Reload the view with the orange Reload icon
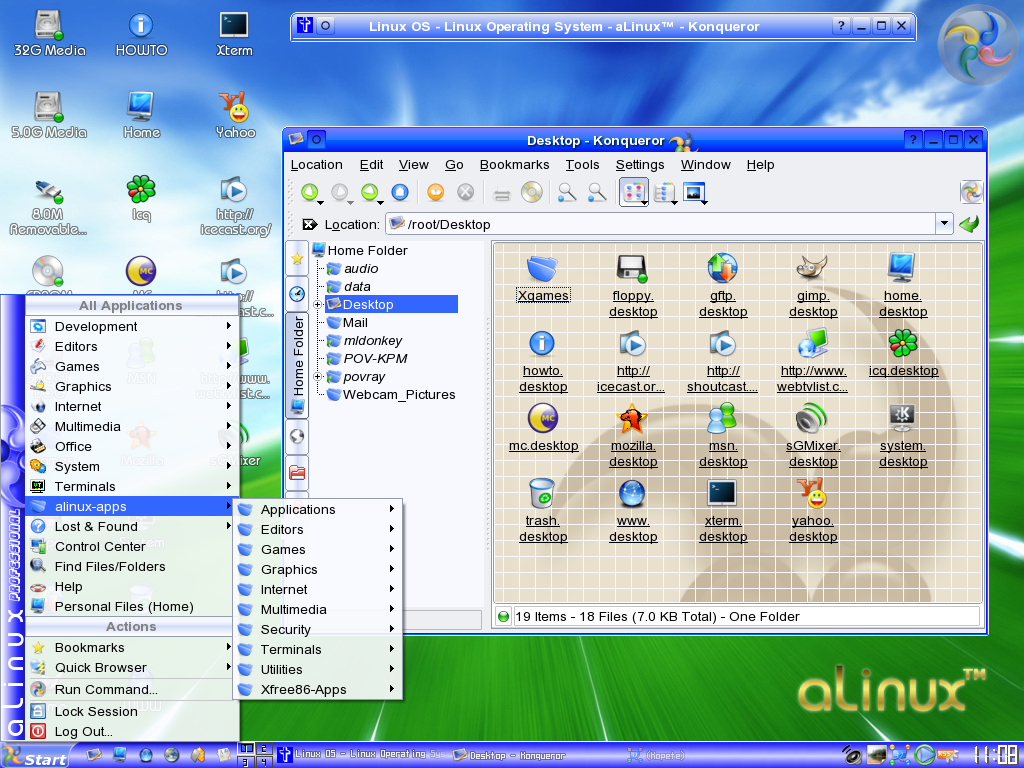 (436, 192)
